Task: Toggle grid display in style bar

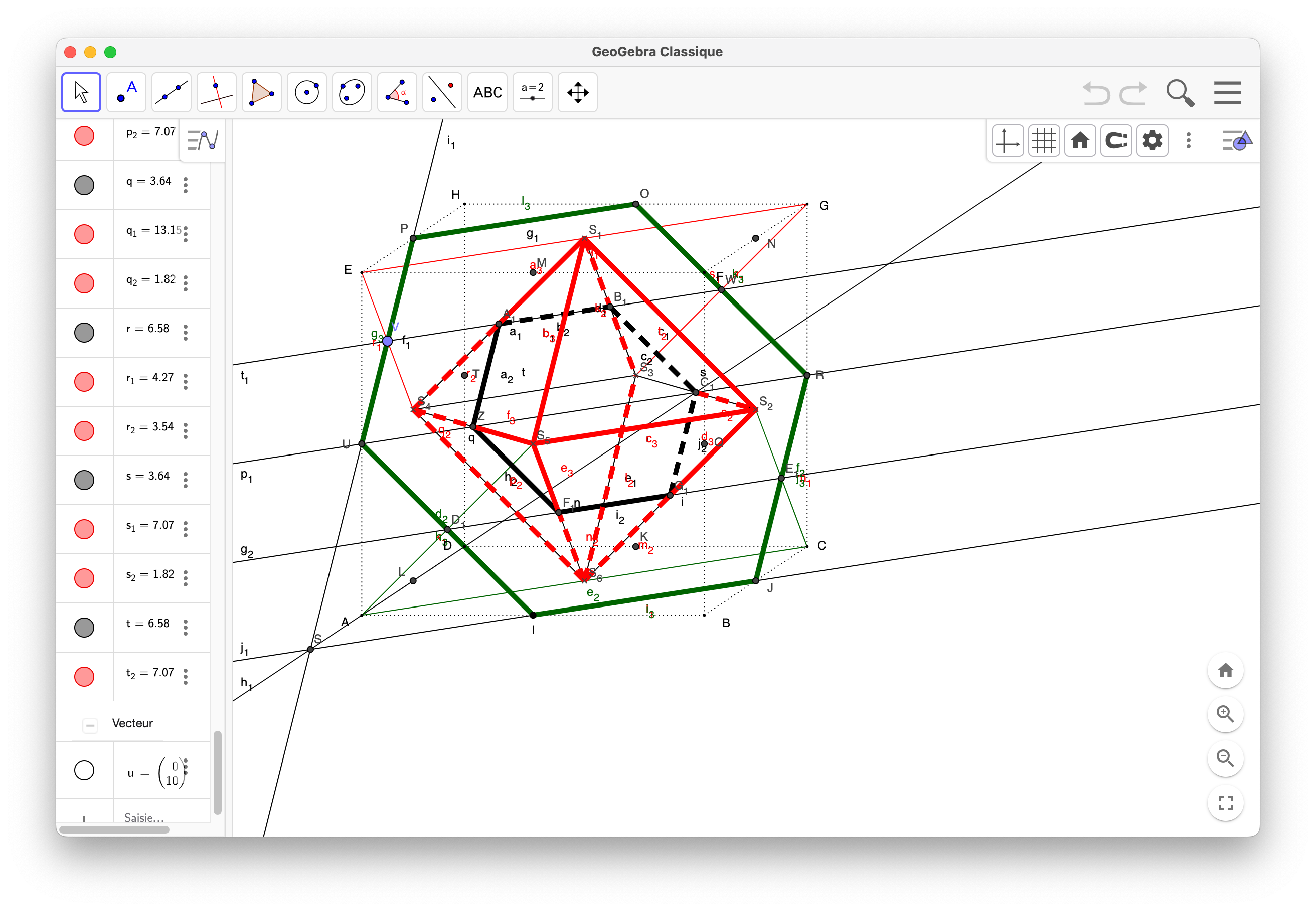Action: coord(1043,140)
